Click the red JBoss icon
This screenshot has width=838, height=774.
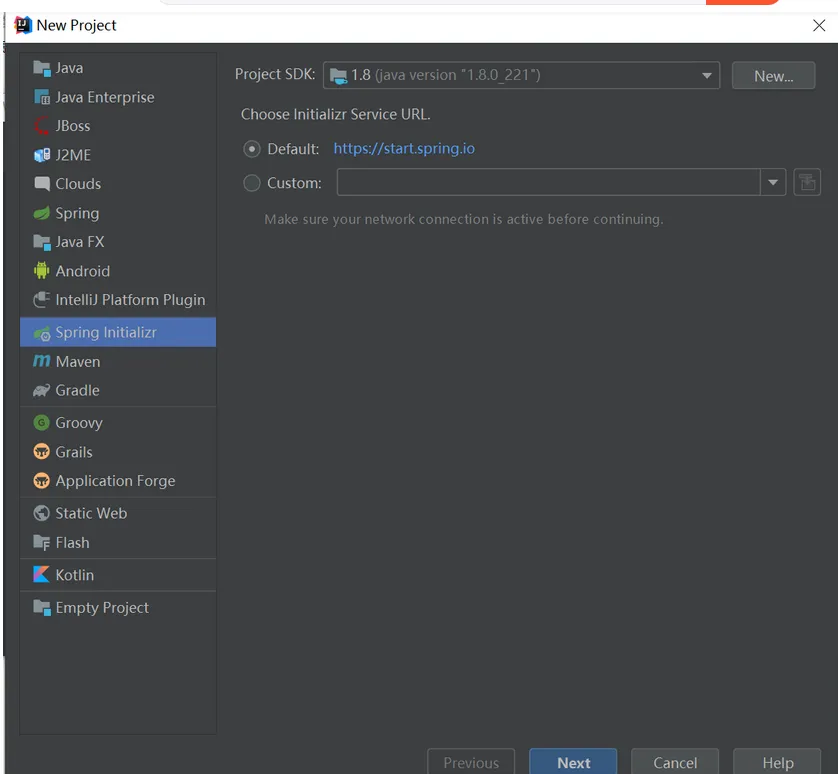pyautogui.click(x=42, y=126)
